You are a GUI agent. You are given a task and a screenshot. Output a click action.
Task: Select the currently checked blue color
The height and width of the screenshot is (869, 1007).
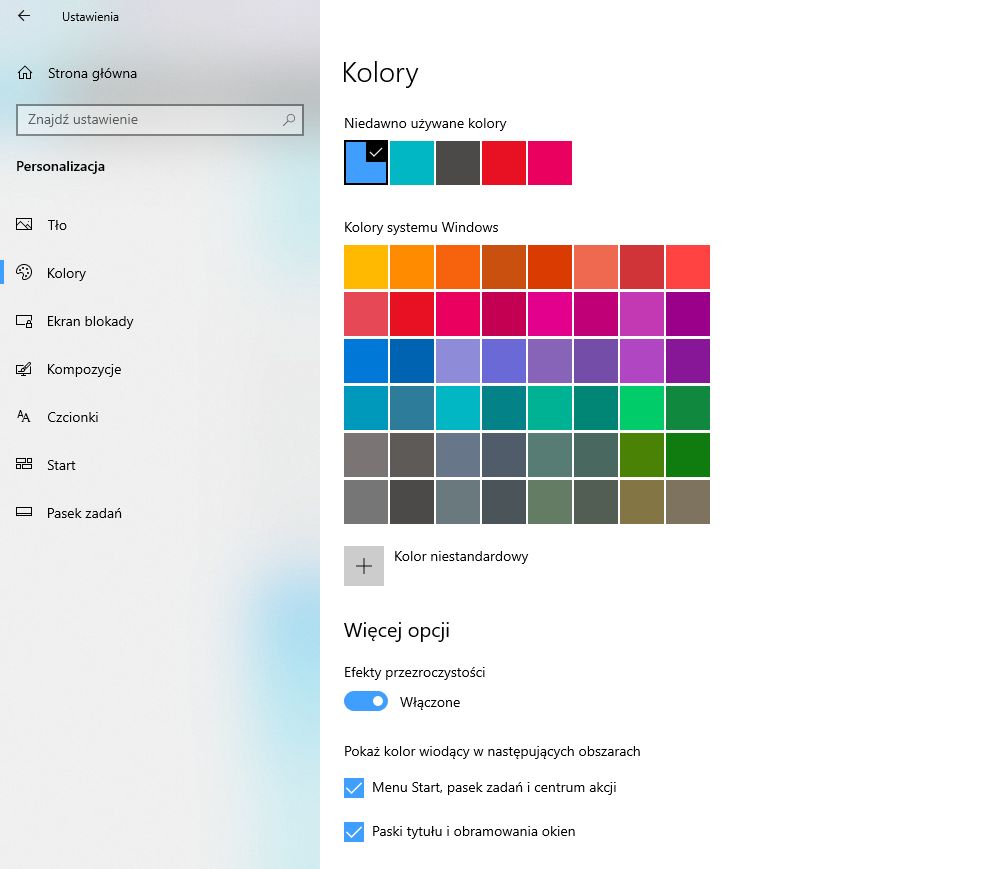coord(365,163)
